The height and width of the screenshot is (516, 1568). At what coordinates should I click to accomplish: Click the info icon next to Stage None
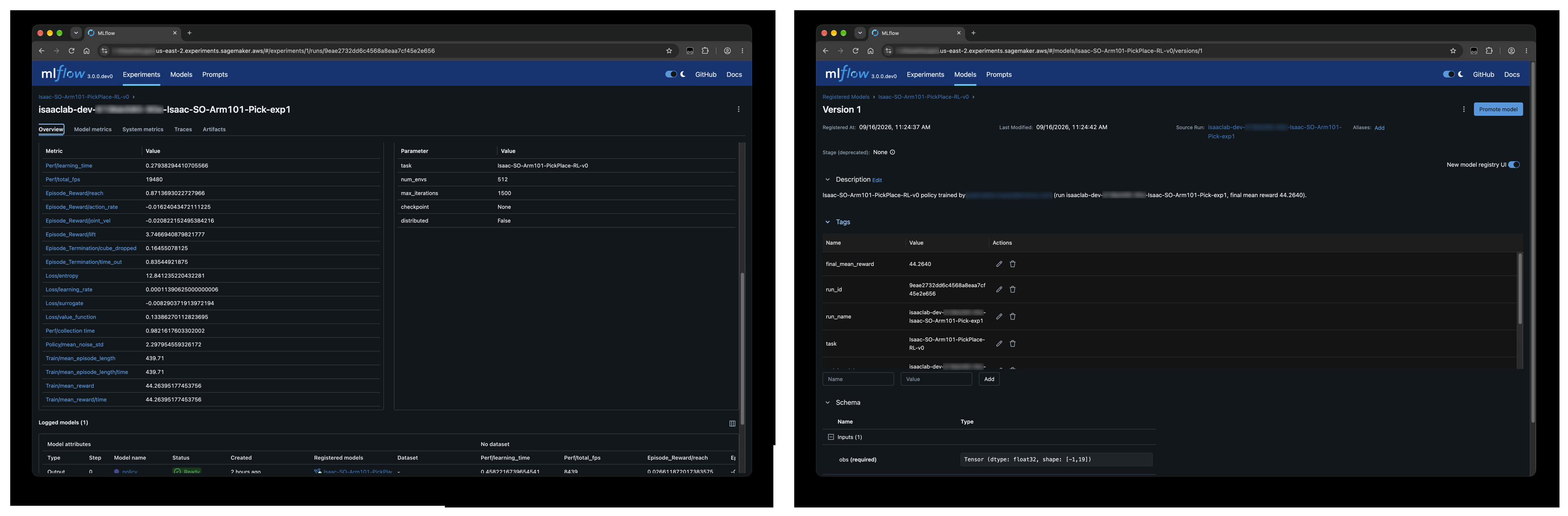[x=892, y=152]
